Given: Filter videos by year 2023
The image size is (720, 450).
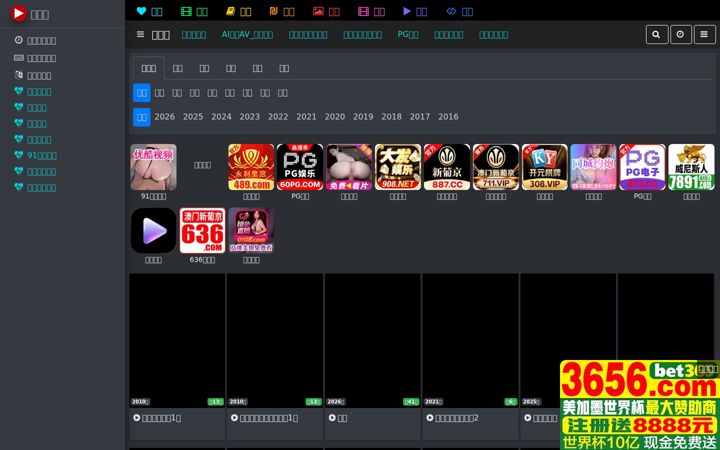Looking at the screenshot, I should click(250, 117).
